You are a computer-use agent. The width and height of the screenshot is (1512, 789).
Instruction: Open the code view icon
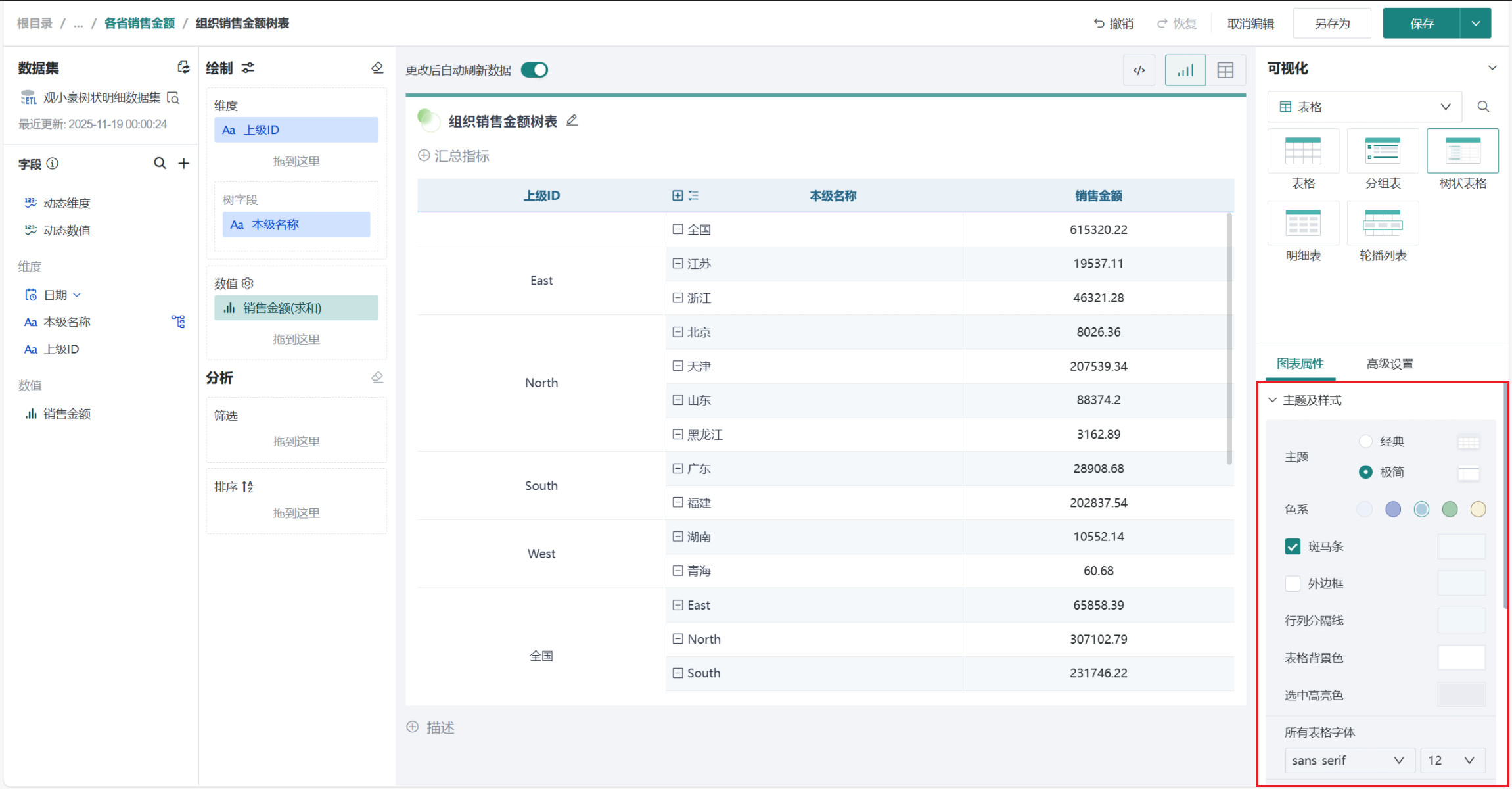point(1139,70)
